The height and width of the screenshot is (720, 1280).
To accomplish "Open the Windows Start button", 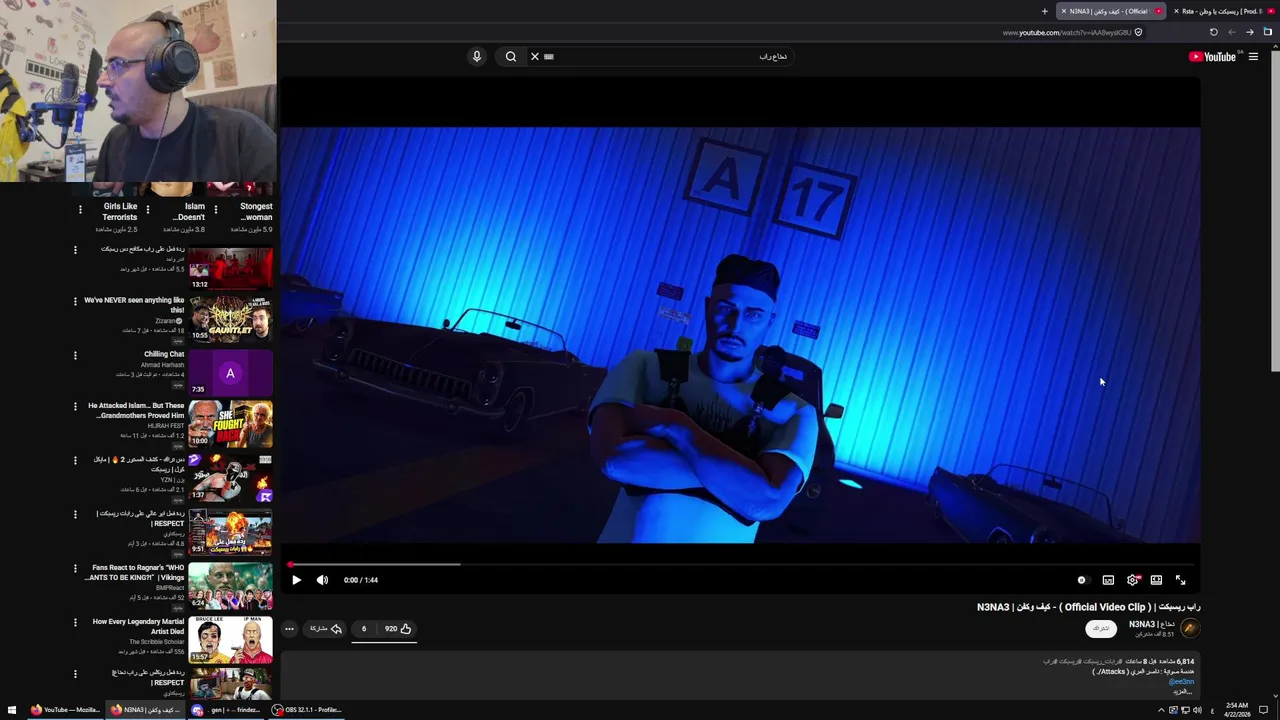I will [x=12, y=710].
